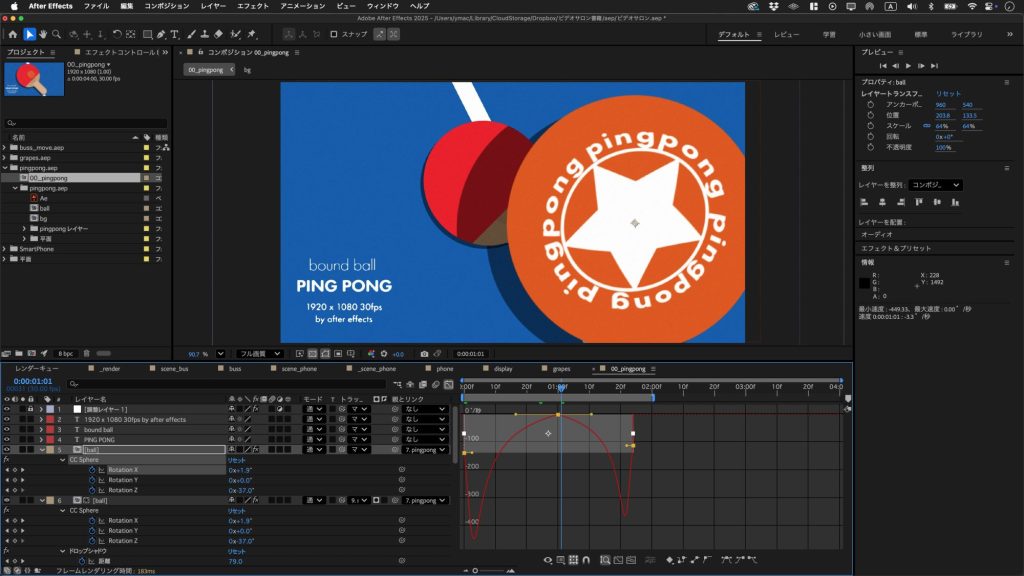Viewport: 1024px width, 576px height.
Task: Collapse layer 5 ball properties
Action: (x=41, y=450)
